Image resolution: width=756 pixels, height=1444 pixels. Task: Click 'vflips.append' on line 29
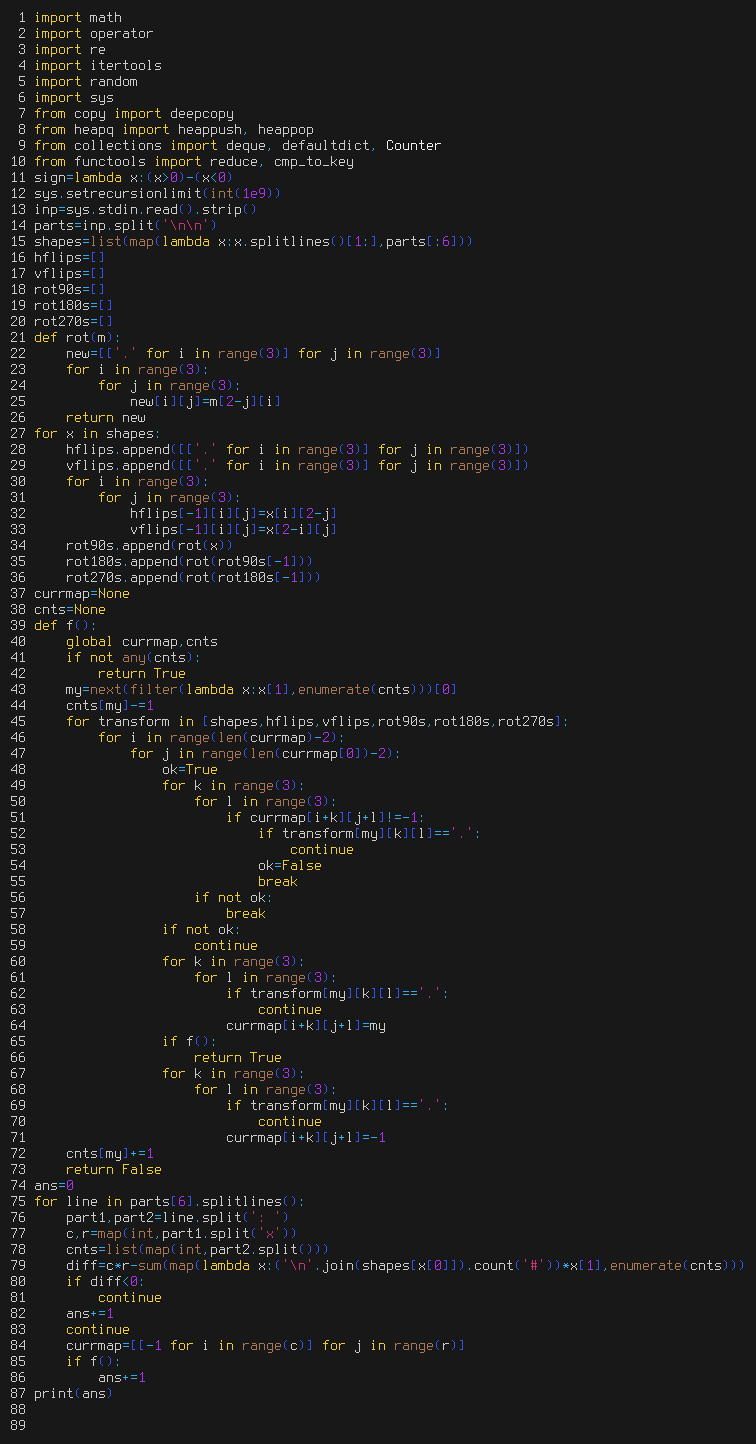[118, 465]
